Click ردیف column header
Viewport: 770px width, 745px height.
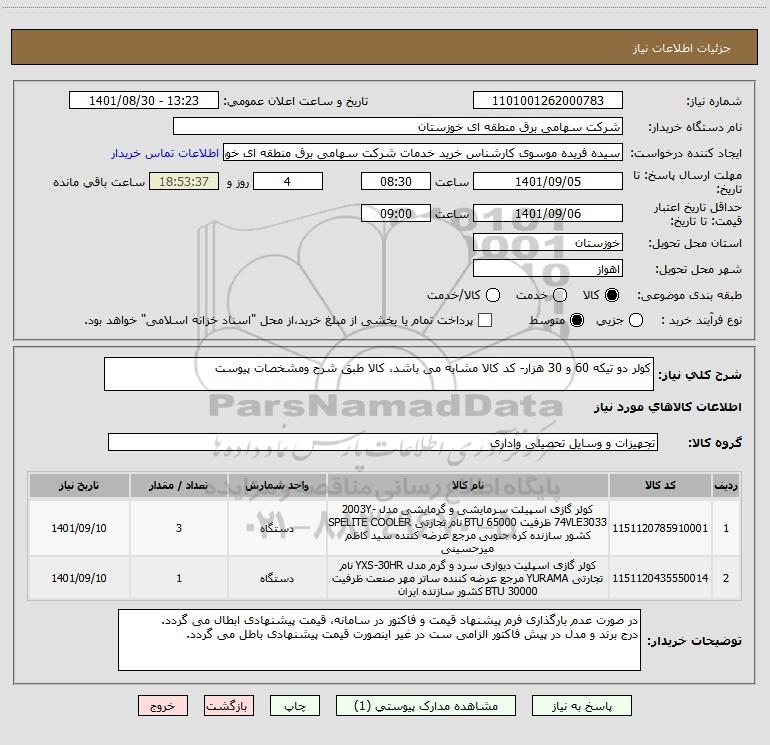click(x=726, y=485)
